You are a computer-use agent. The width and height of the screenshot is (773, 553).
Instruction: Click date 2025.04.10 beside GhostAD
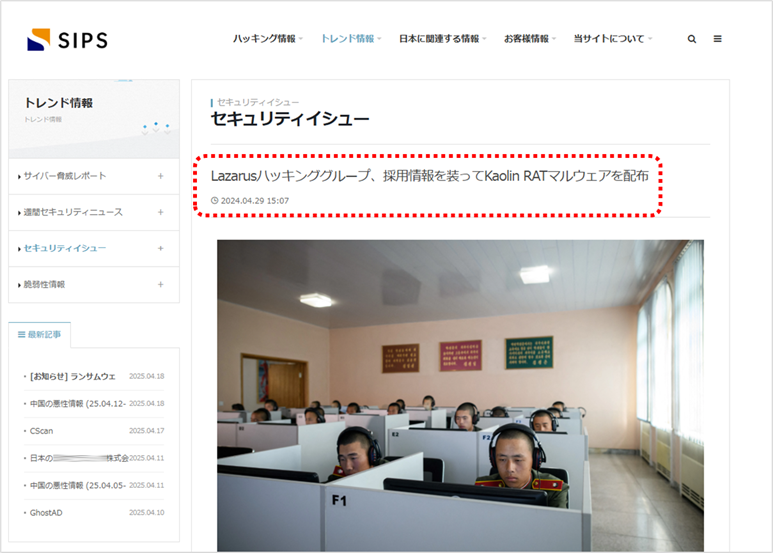coord(146,513)
